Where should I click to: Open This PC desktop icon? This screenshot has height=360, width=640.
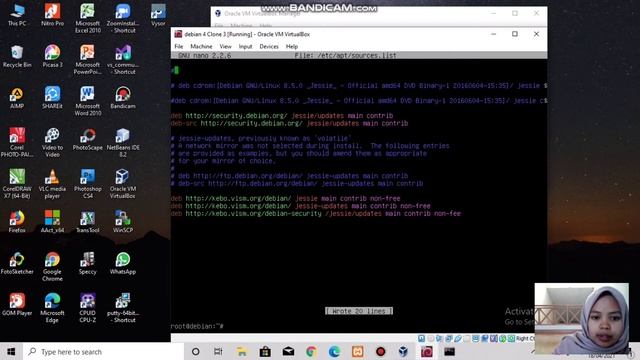coord(17,15)
